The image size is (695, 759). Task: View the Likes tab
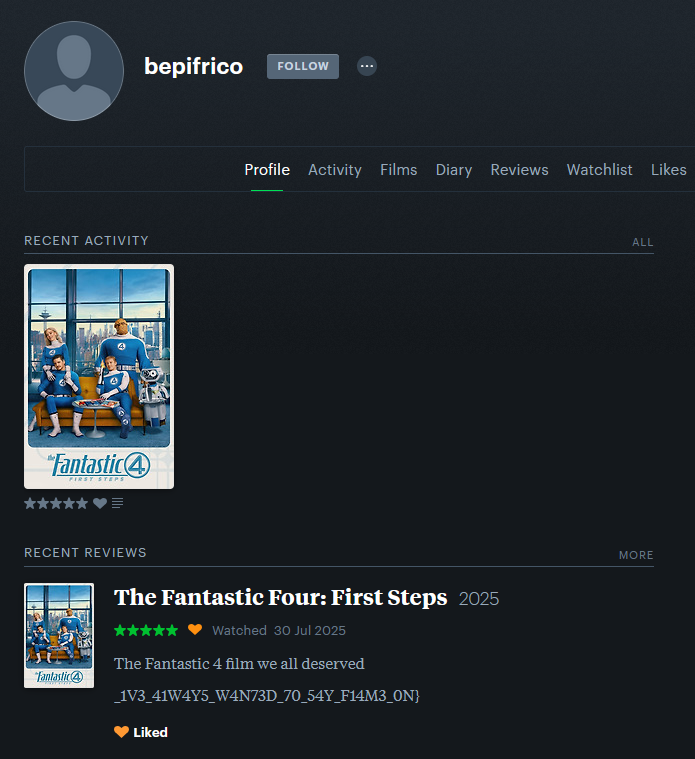[668, 170]
